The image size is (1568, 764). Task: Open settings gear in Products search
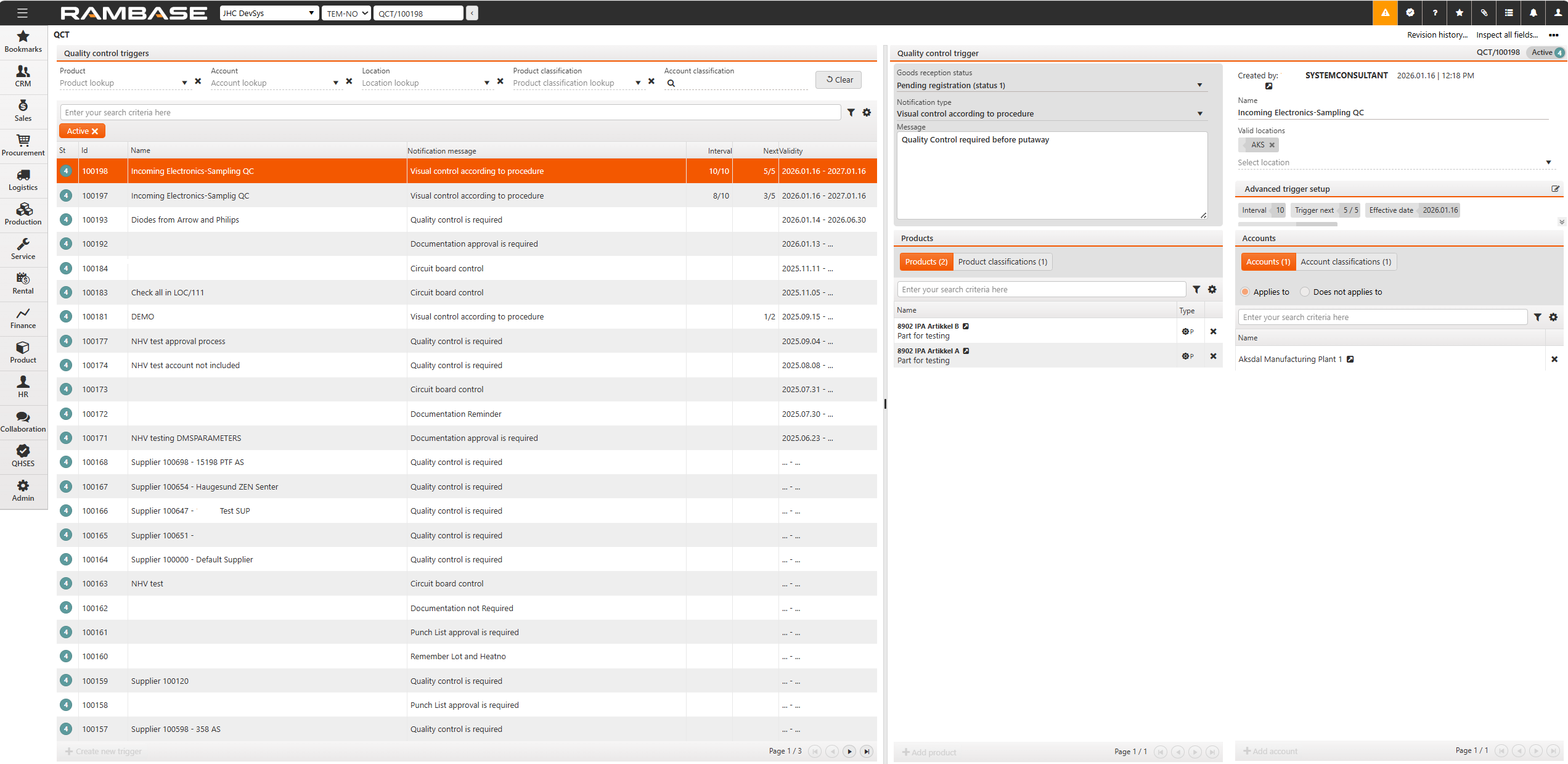(x=1212, y=290)
